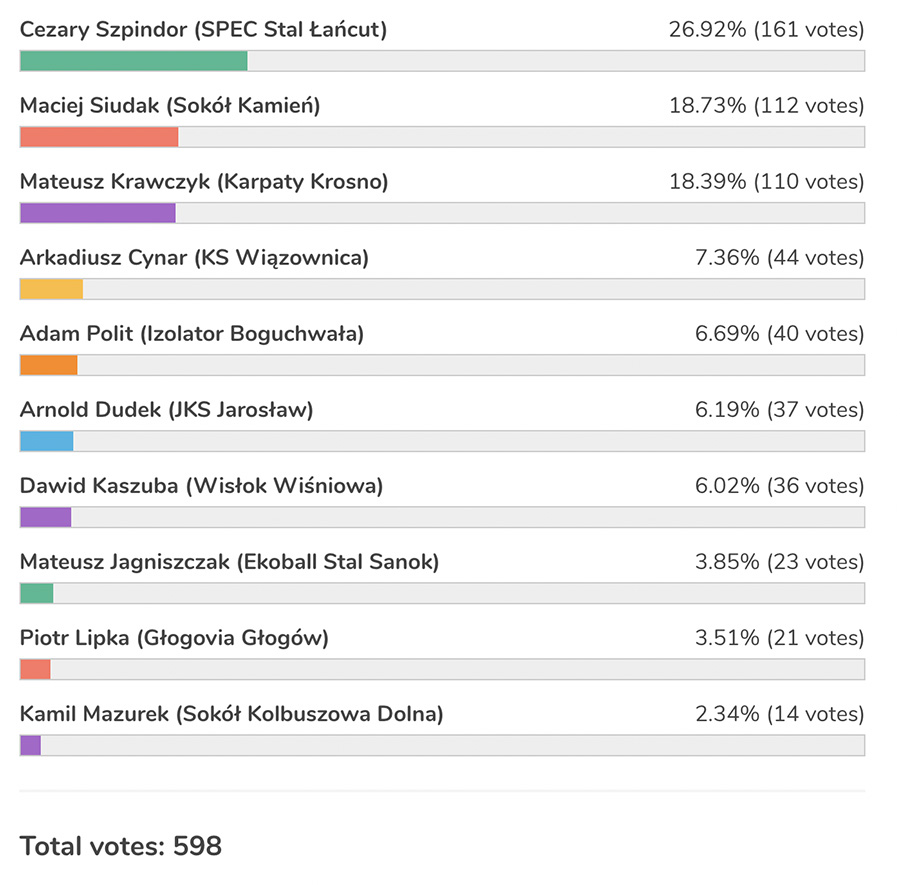Select Maciej Siudak (Sokół Kamień) label
The image size is (900, 885).
pyautogui.click(x=170, y=106)
